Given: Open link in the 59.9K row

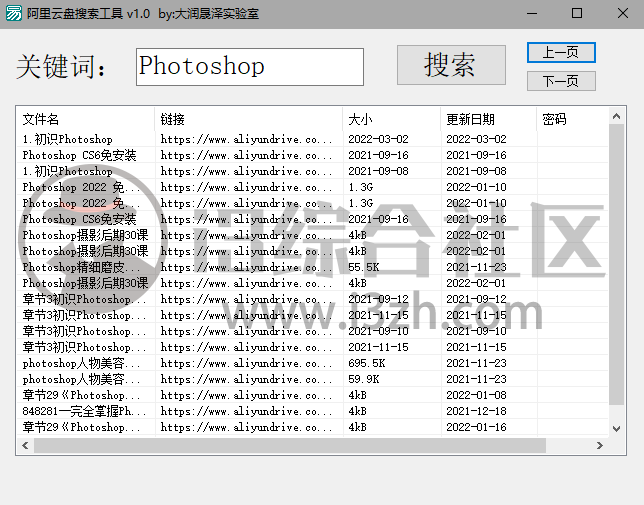Looking at the screenshot, I should (x=246, y=379).
